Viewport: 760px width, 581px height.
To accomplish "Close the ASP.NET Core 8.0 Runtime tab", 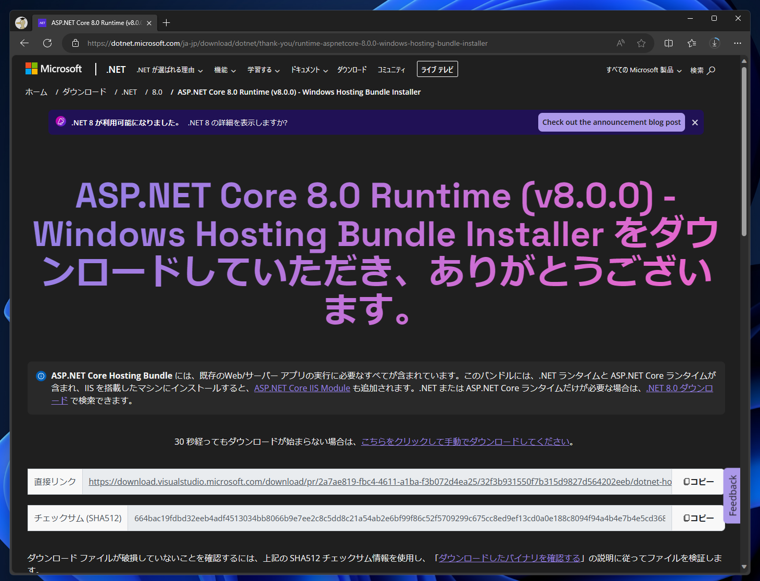I will 149,23.
